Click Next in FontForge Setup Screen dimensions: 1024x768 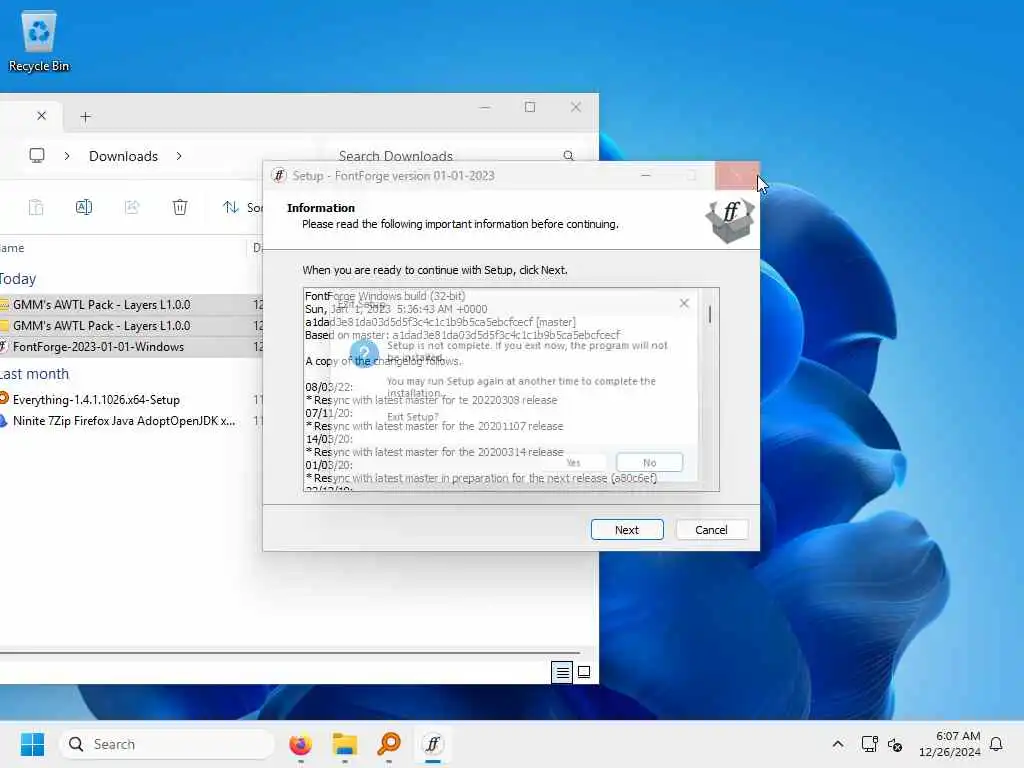627,530
